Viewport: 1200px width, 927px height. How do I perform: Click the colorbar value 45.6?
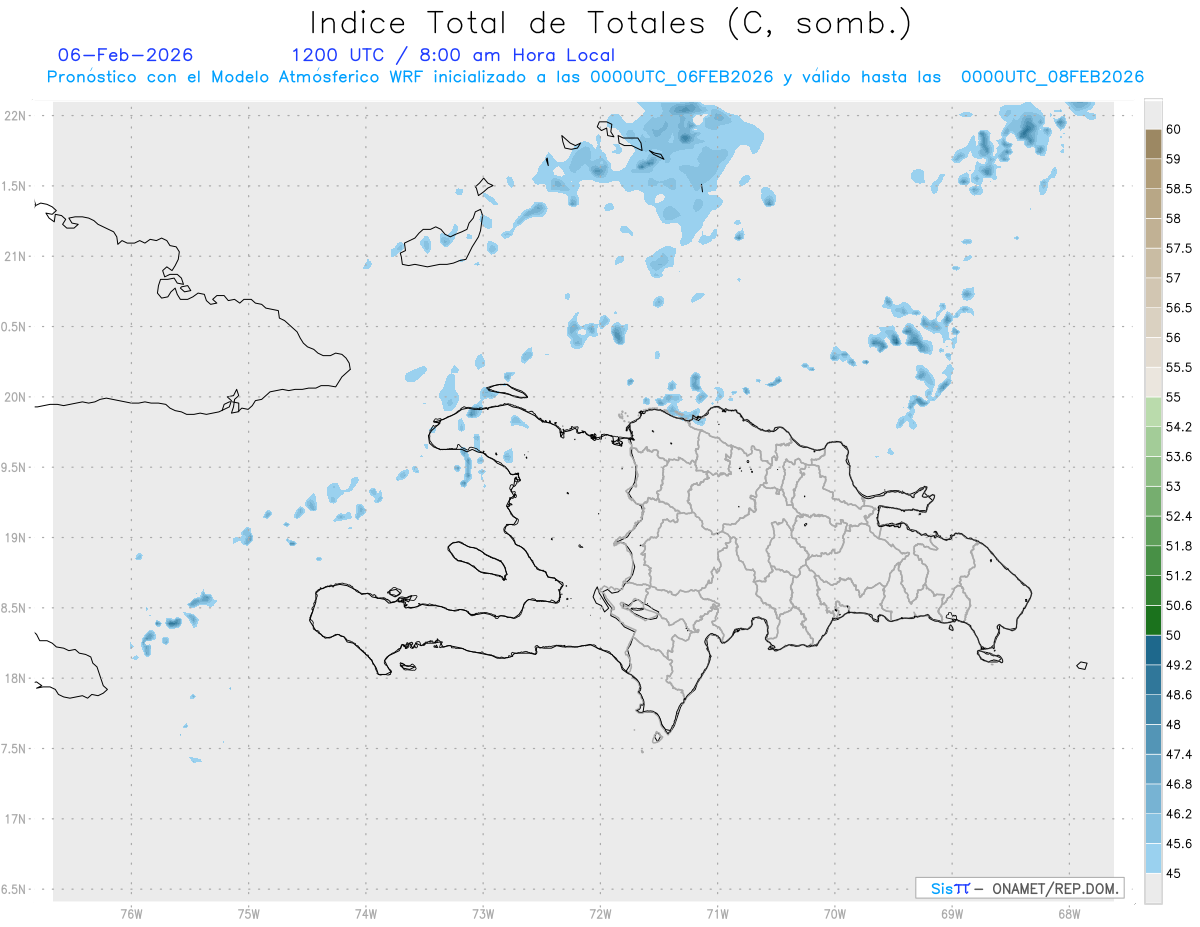1179,844
